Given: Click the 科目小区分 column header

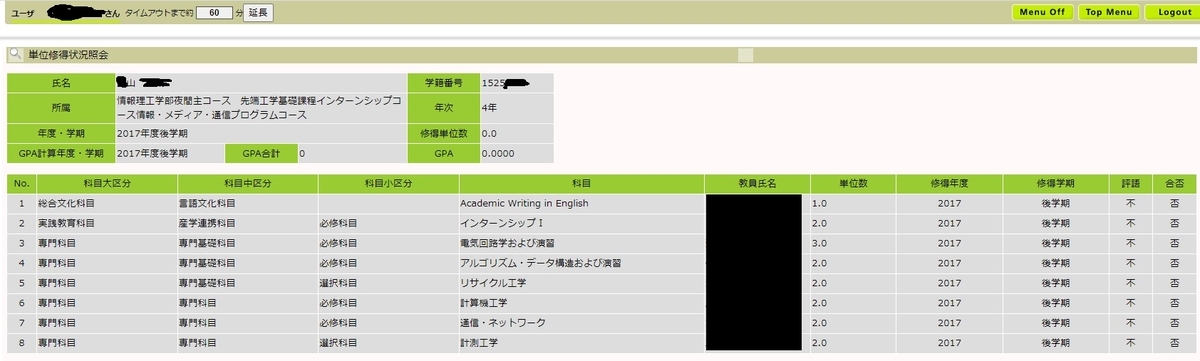Looking at the screenshot, I should click(388, 184).
